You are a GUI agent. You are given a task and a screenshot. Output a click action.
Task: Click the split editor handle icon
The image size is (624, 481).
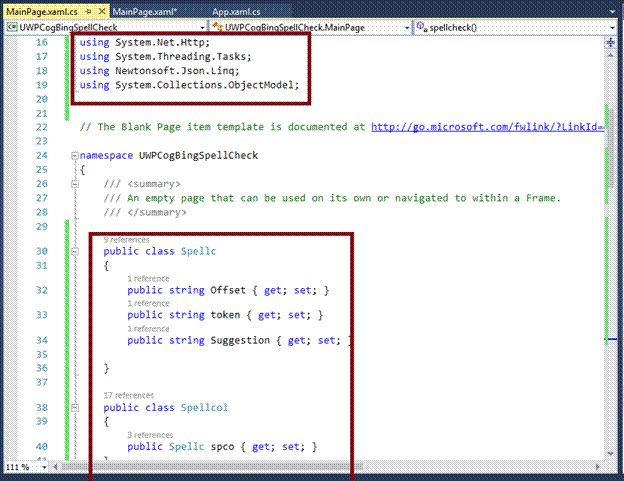click(610, 43)
